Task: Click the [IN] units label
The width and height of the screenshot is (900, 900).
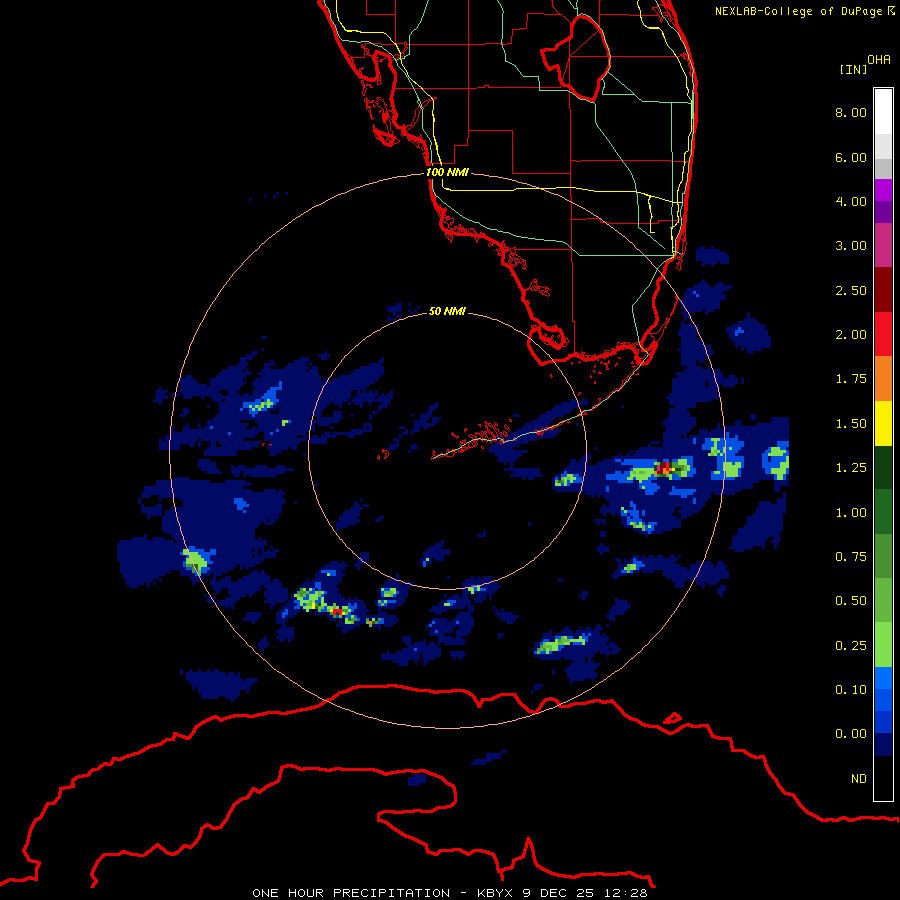Action: 854,69
